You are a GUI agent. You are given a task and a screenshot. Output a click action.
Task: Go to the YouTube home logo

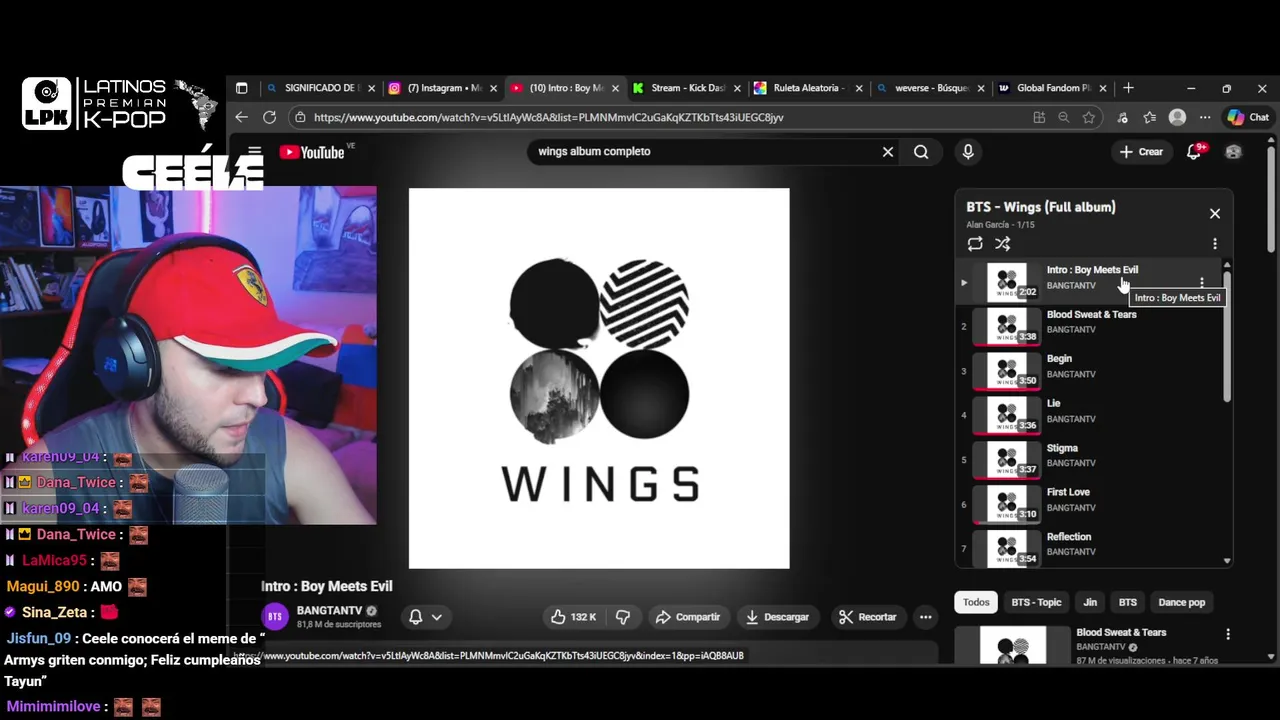pyautogui.click(x=313, y=152)
